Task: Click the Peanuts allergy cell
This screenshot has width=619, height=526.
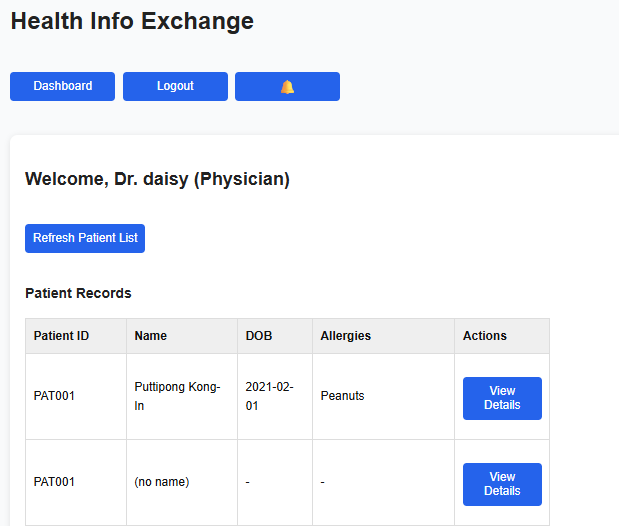Action: click(342, 396)
